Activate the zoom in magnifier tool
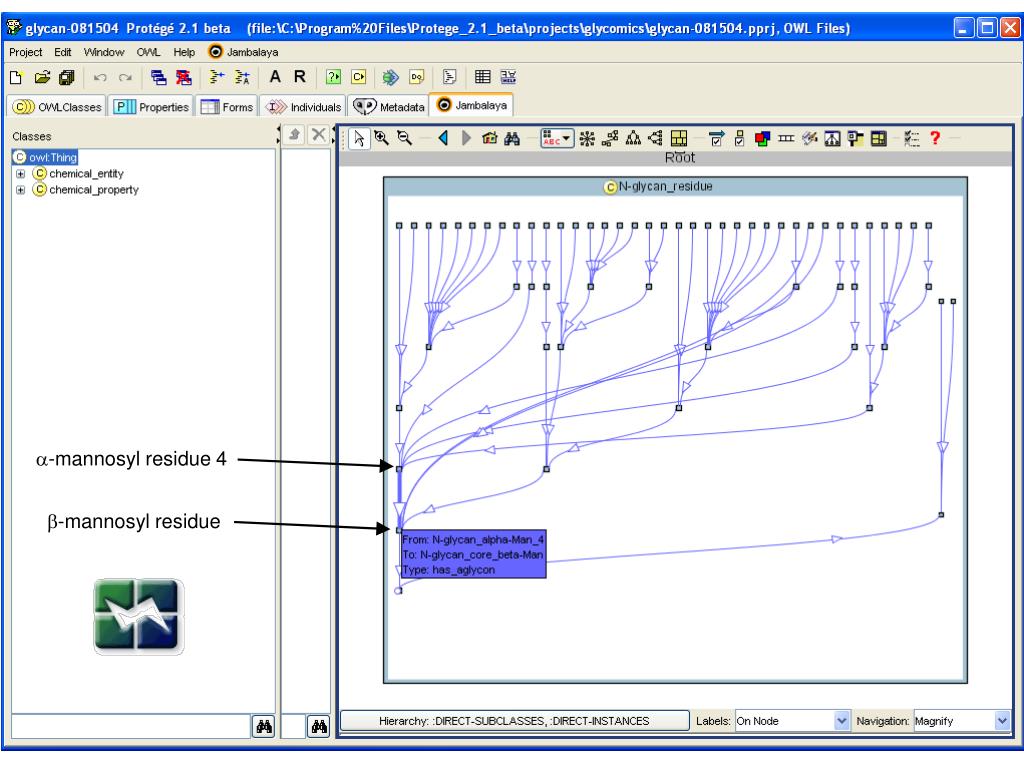1024x768 pixels. [381, 138]
